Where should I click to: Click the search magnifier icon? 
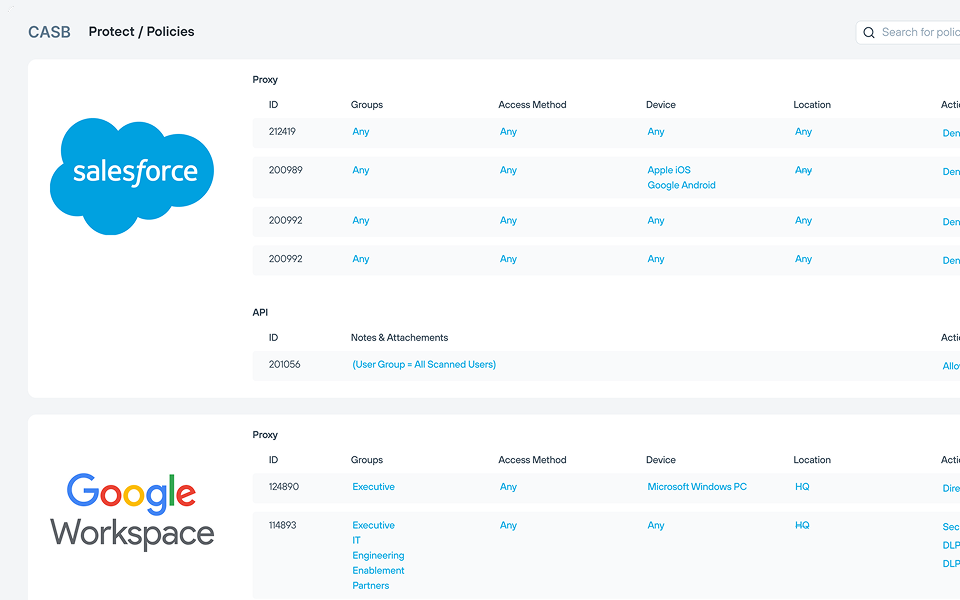coord(869,32)
